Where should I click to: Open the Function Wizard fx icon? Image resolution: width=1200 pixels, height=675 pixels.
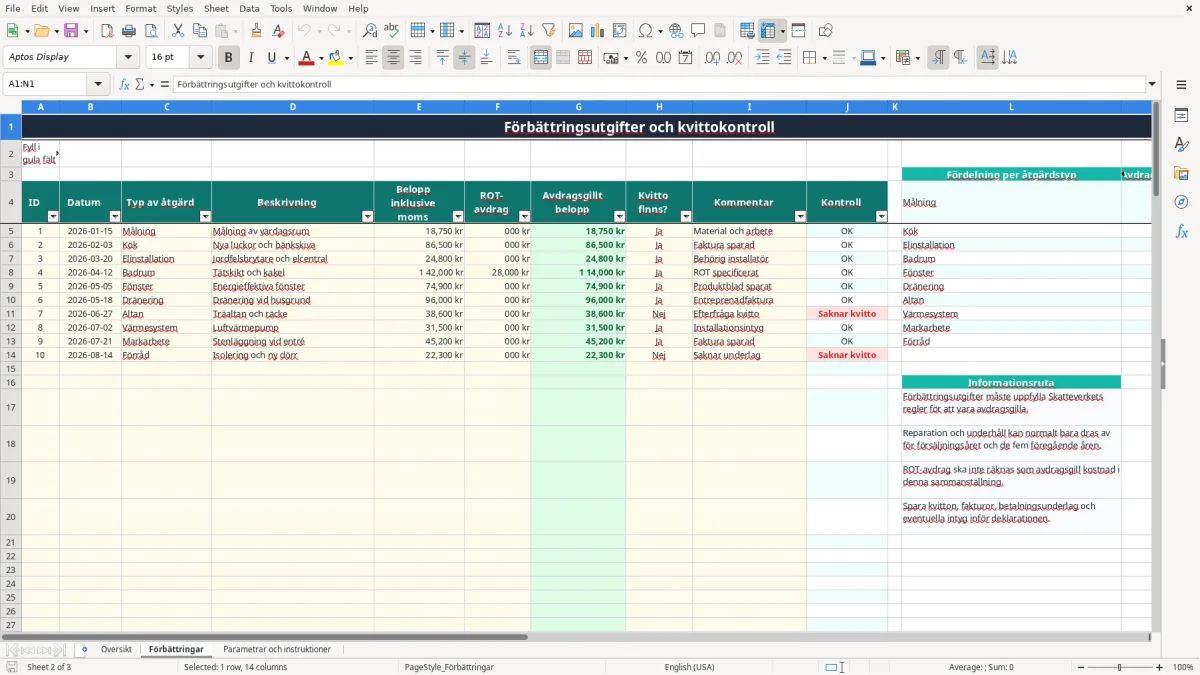125,84
